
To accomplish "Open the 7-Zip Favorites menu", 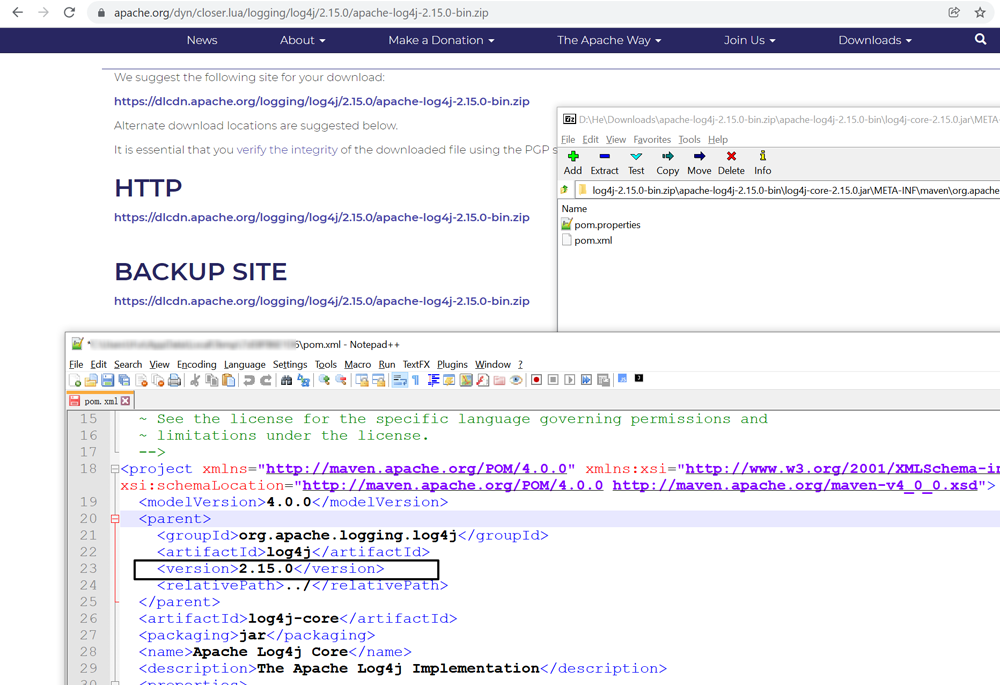I will [652, 140].
